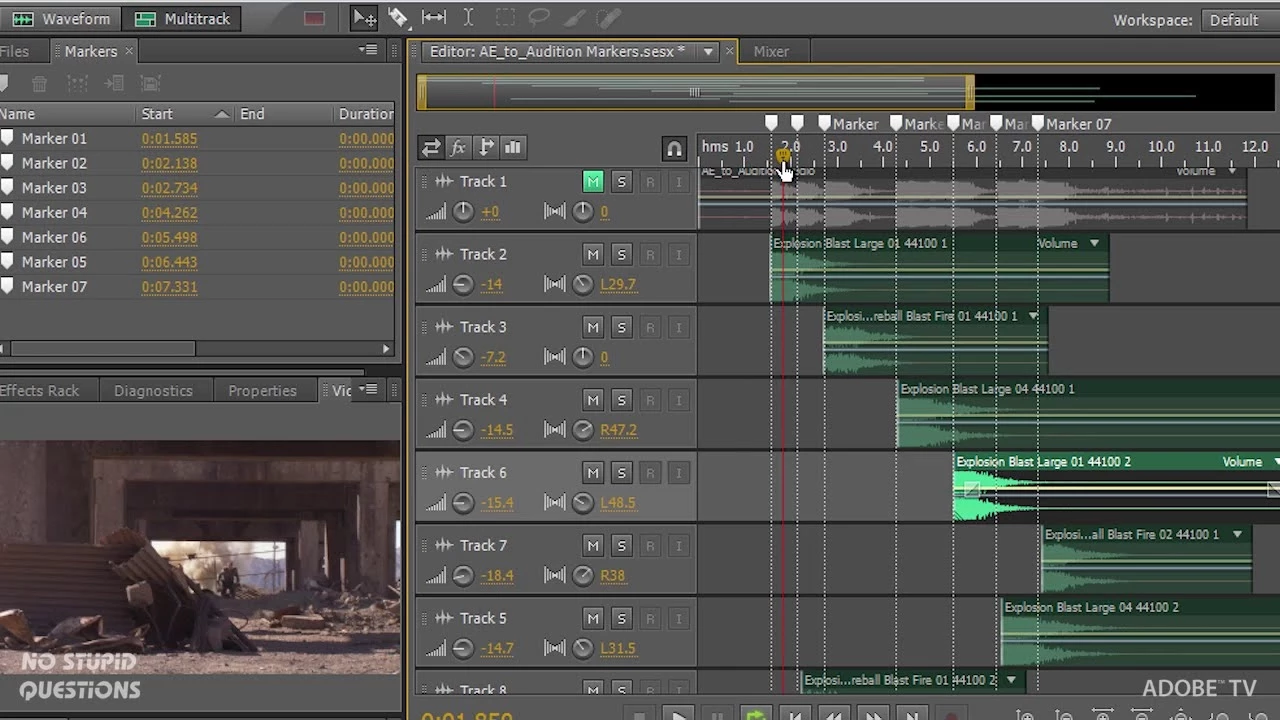
Task: Open the Workspace Default dropdown
Action: [1234, 19]
